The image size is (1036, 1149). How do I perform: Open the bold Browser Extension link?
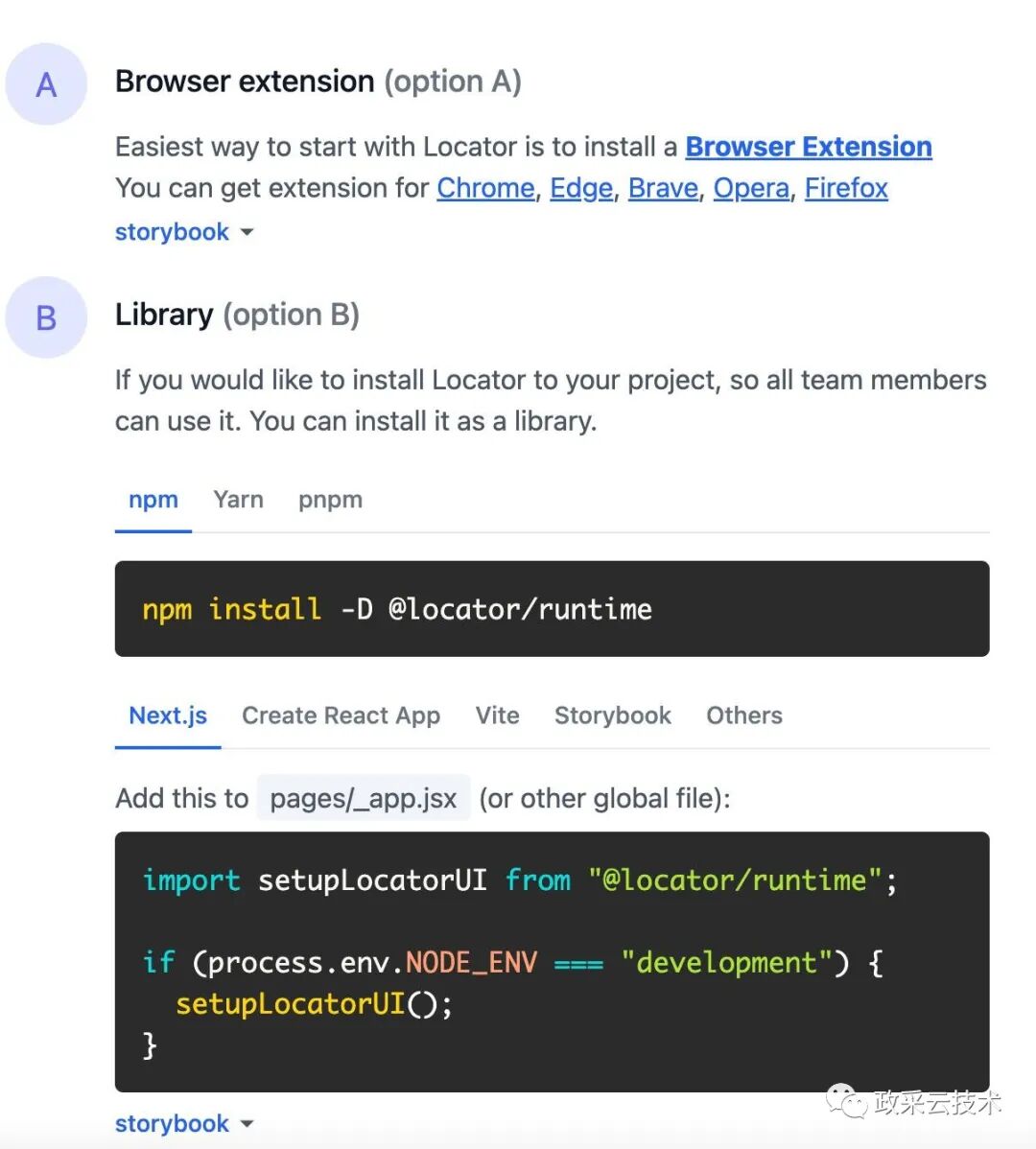808,147
